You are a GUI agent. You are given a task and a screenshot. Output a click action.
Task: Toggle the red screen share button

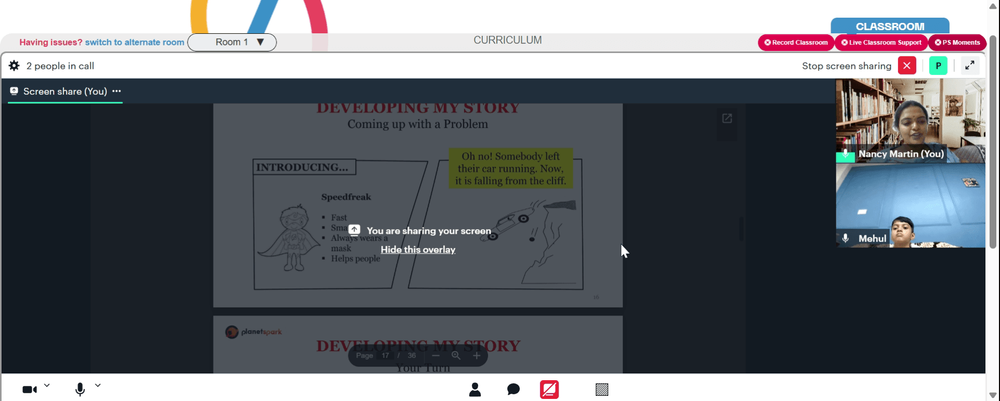click(549, 390)
